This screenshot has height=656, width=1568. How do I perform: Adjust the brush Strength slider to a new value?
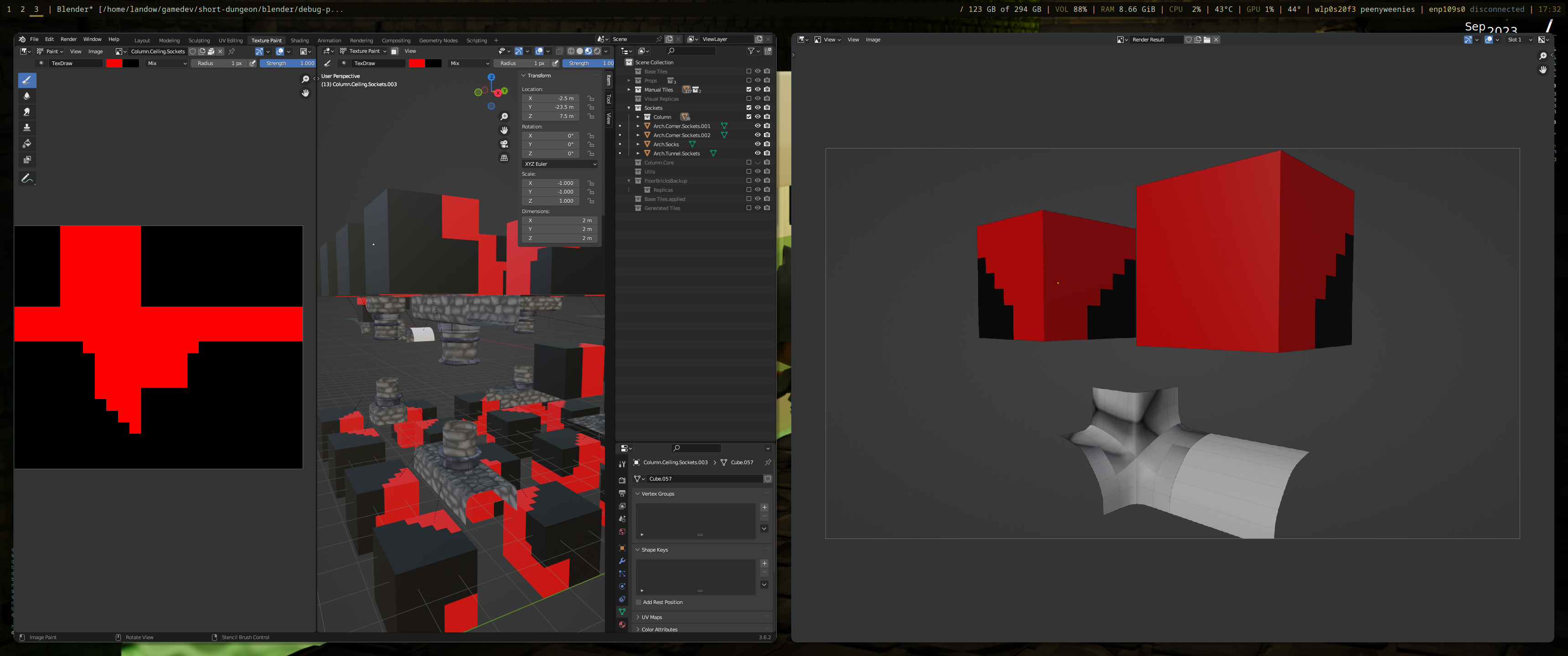pos(287,63)
